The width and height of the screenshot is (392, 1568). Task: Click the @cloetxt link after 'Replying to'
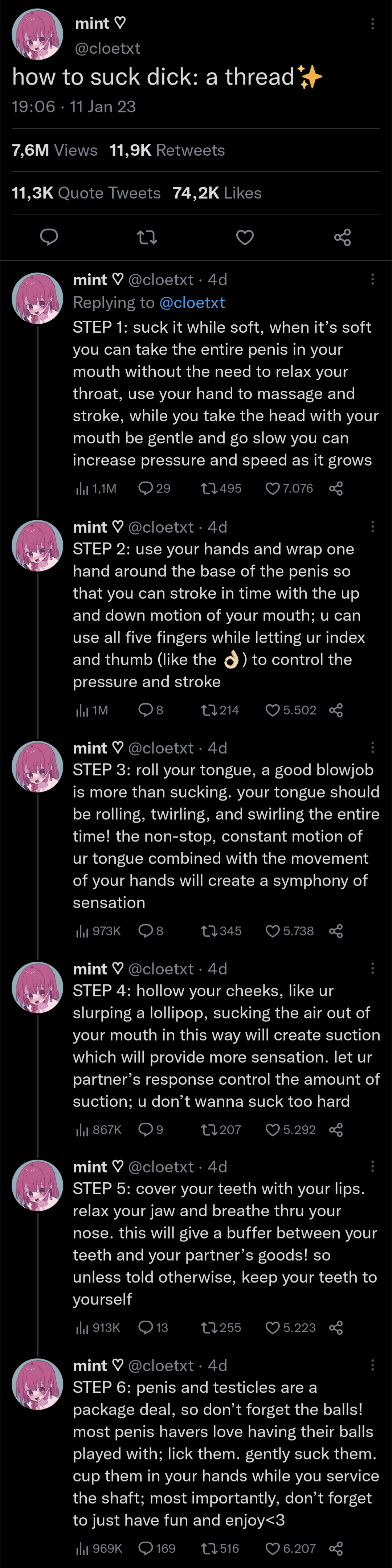click(x=192, y=303)
